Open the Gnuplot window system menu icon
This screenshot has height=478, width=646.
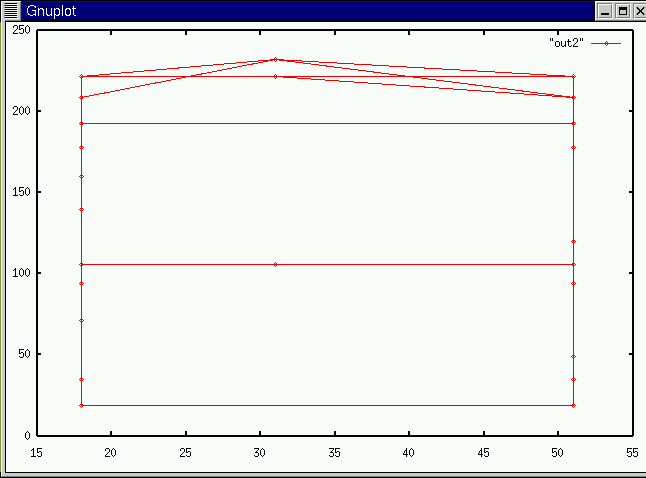(11, 10)
